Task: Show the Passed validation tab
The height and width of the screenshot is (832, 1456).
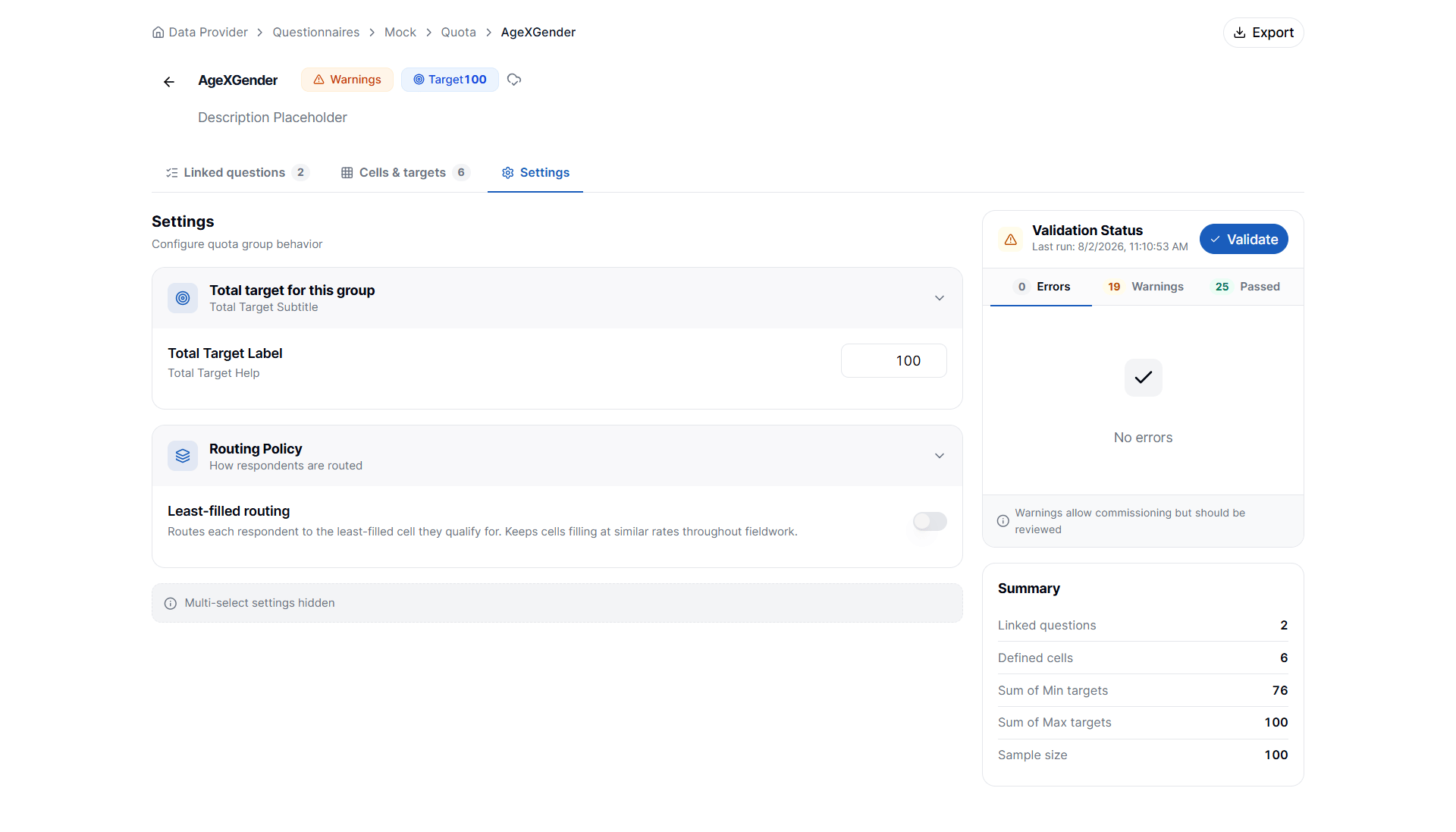Action: [1248, 287]
